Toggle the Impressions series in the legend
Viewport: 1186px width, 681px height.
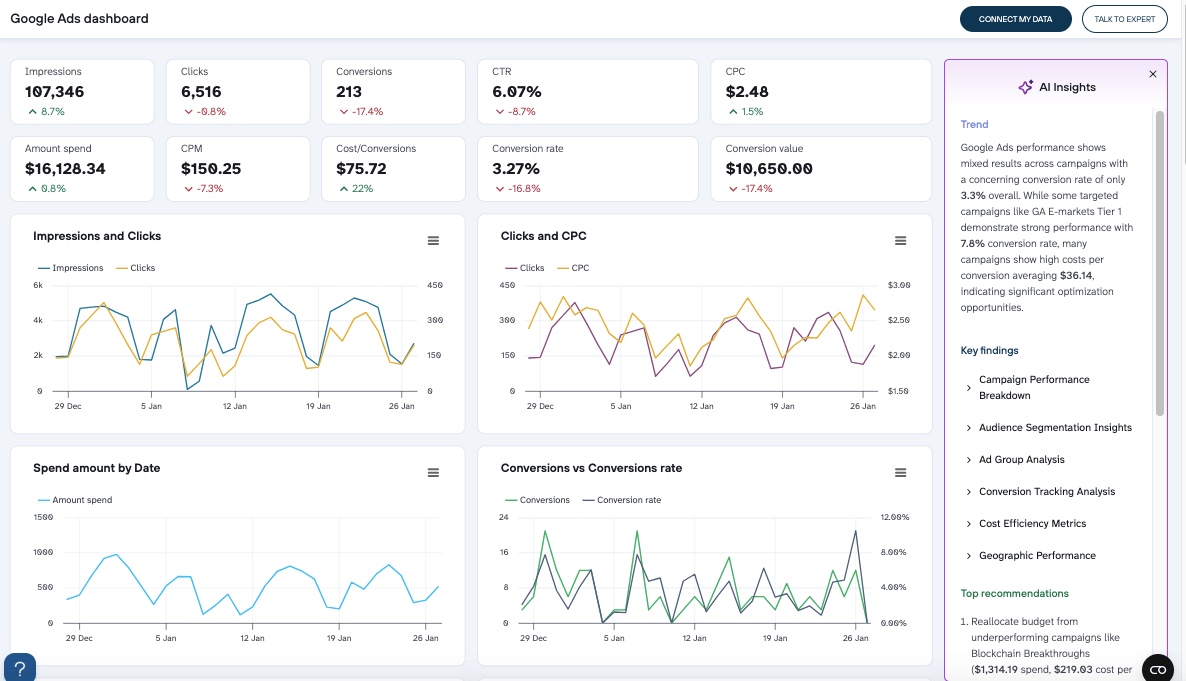(x=69, y=268)
